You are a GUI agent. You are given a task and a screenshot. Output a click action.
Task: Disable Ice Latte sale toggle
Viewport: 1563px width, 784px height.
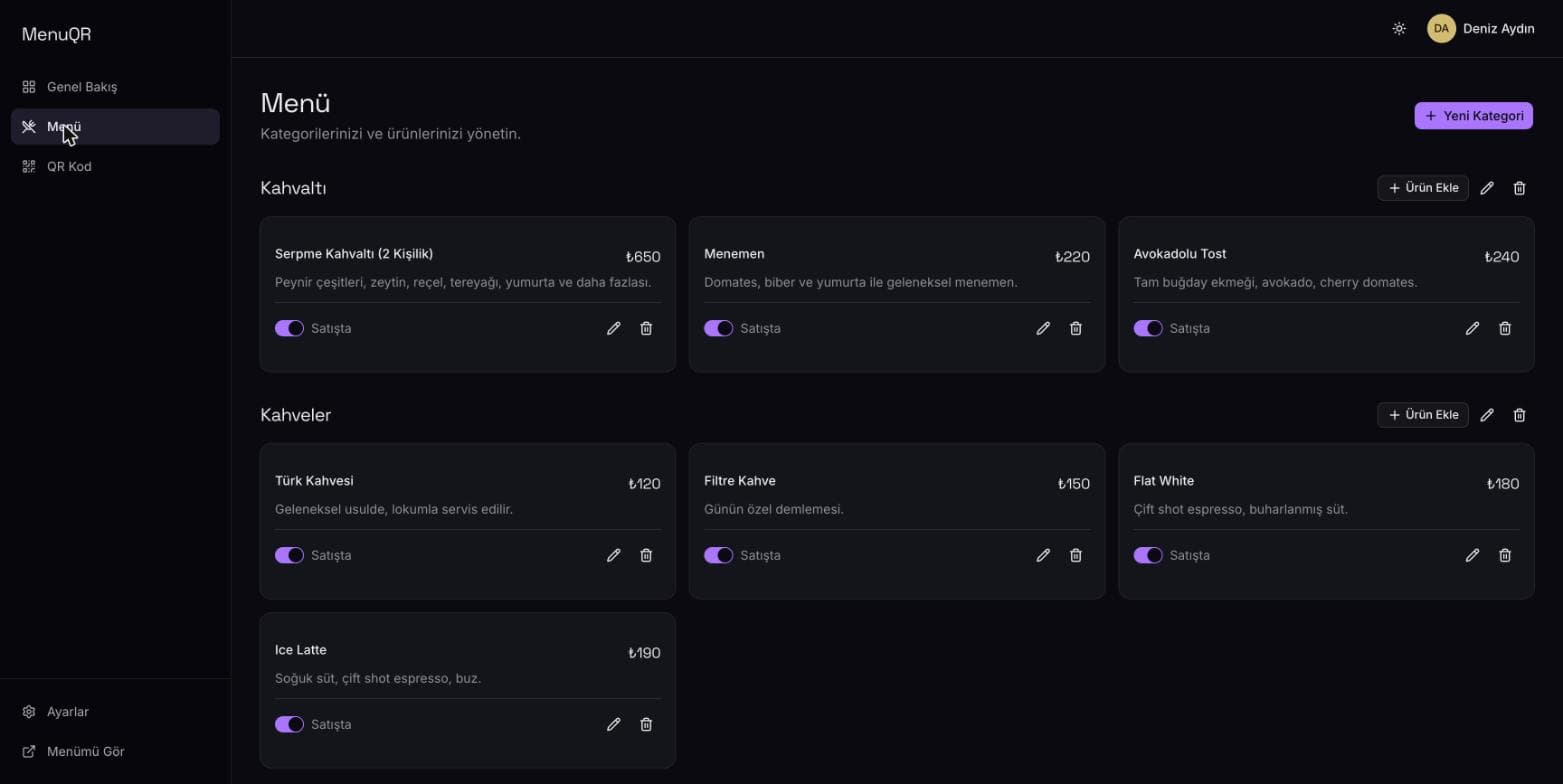pyautogui.click(x=289, y=724)
